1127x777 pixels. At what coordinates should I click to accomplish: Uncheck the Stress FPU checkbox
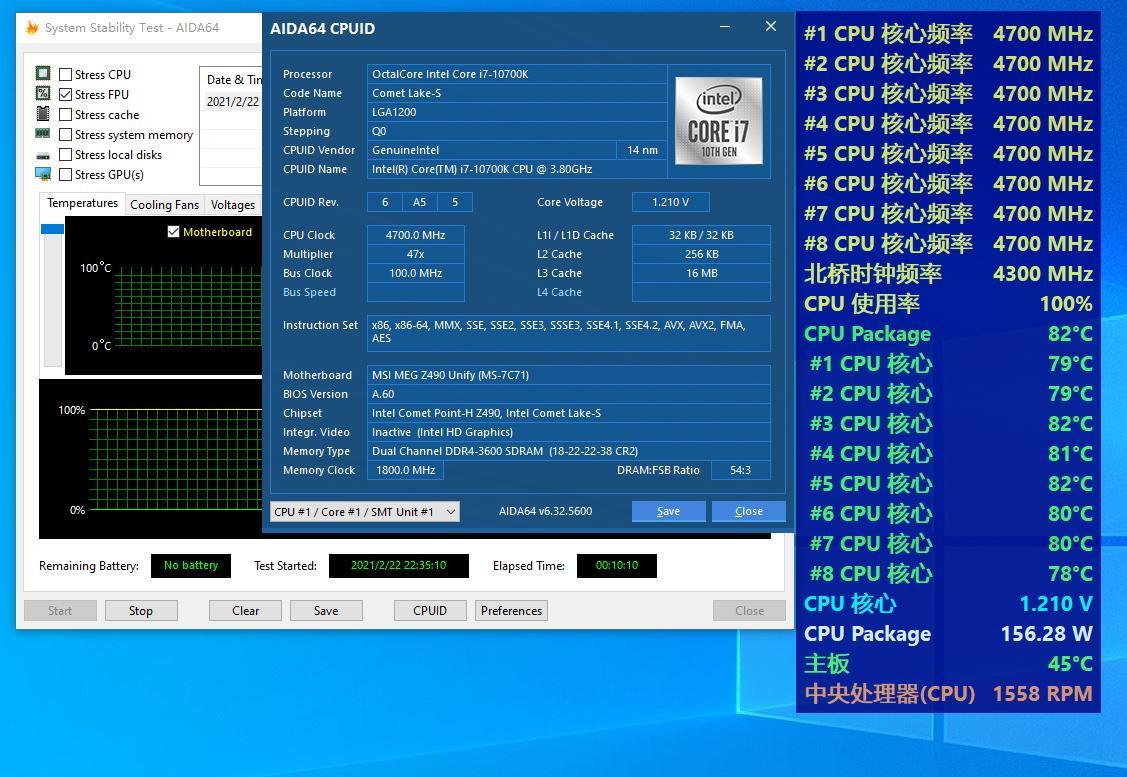(66, 94)
